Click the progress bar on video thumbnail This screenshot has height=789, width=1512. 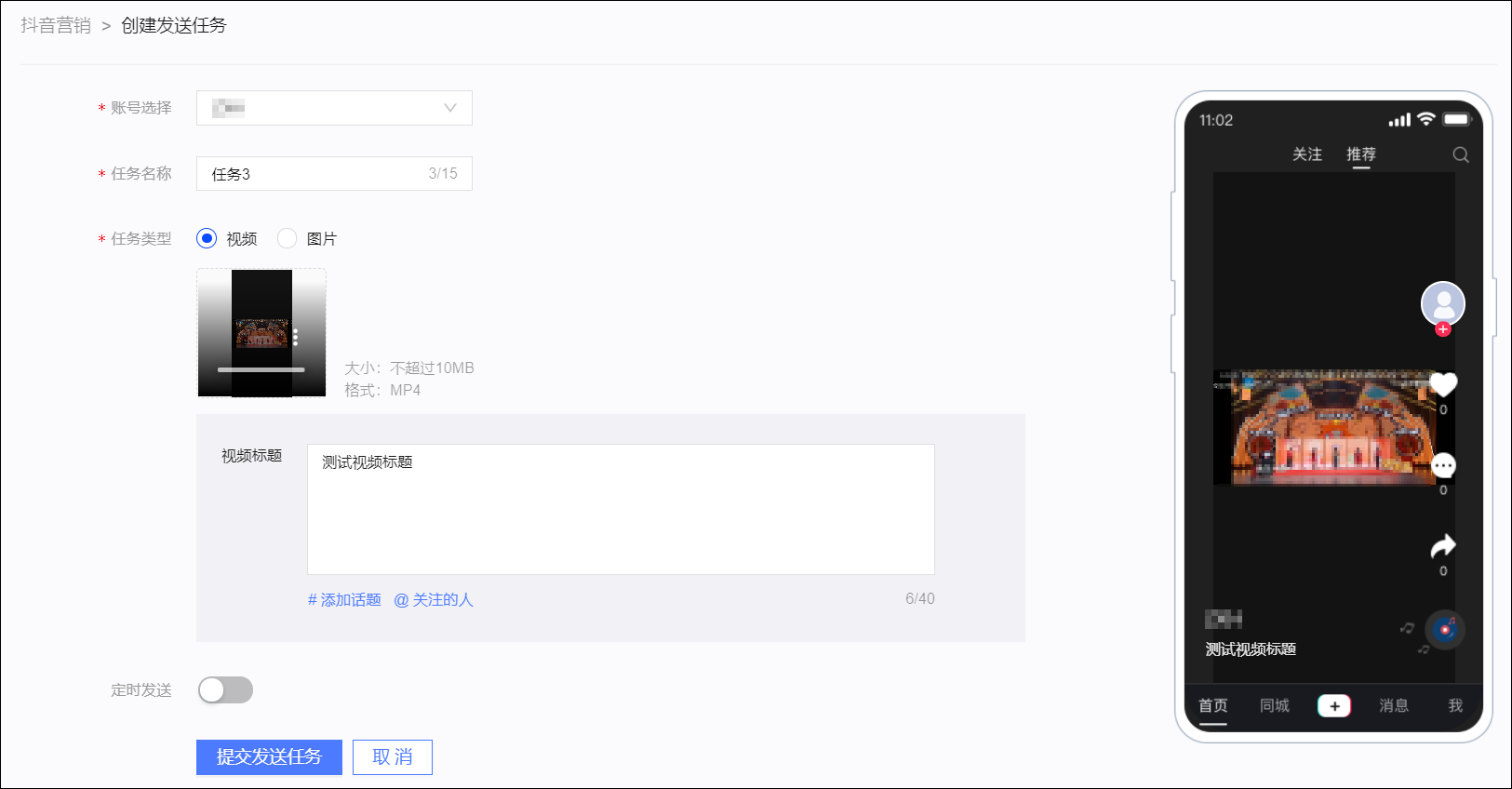[x=261, y=369]
